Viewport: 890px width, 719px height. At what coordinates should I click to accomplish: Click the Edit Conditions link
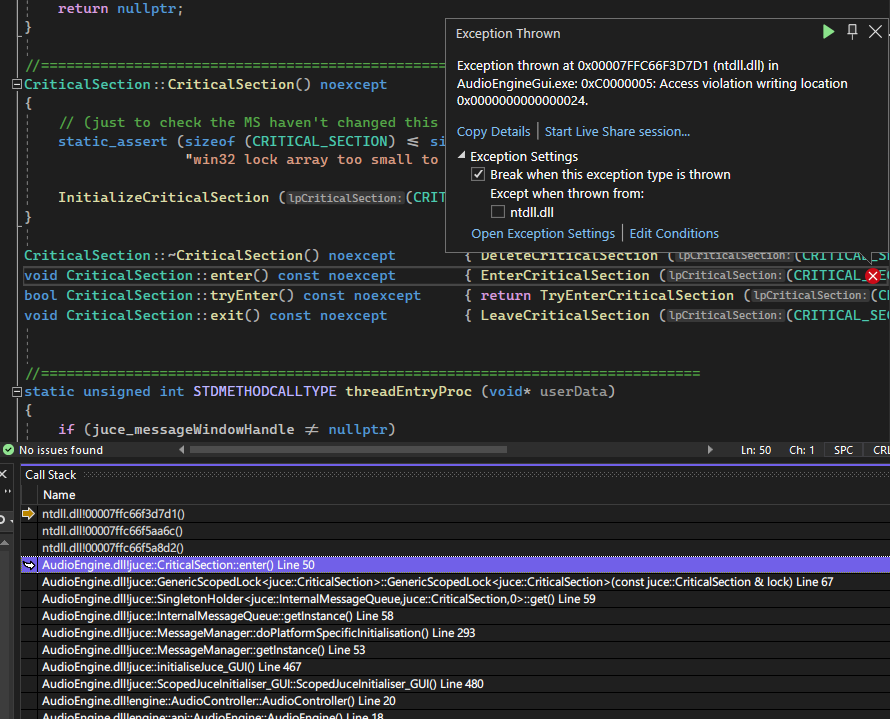point(674,234)
